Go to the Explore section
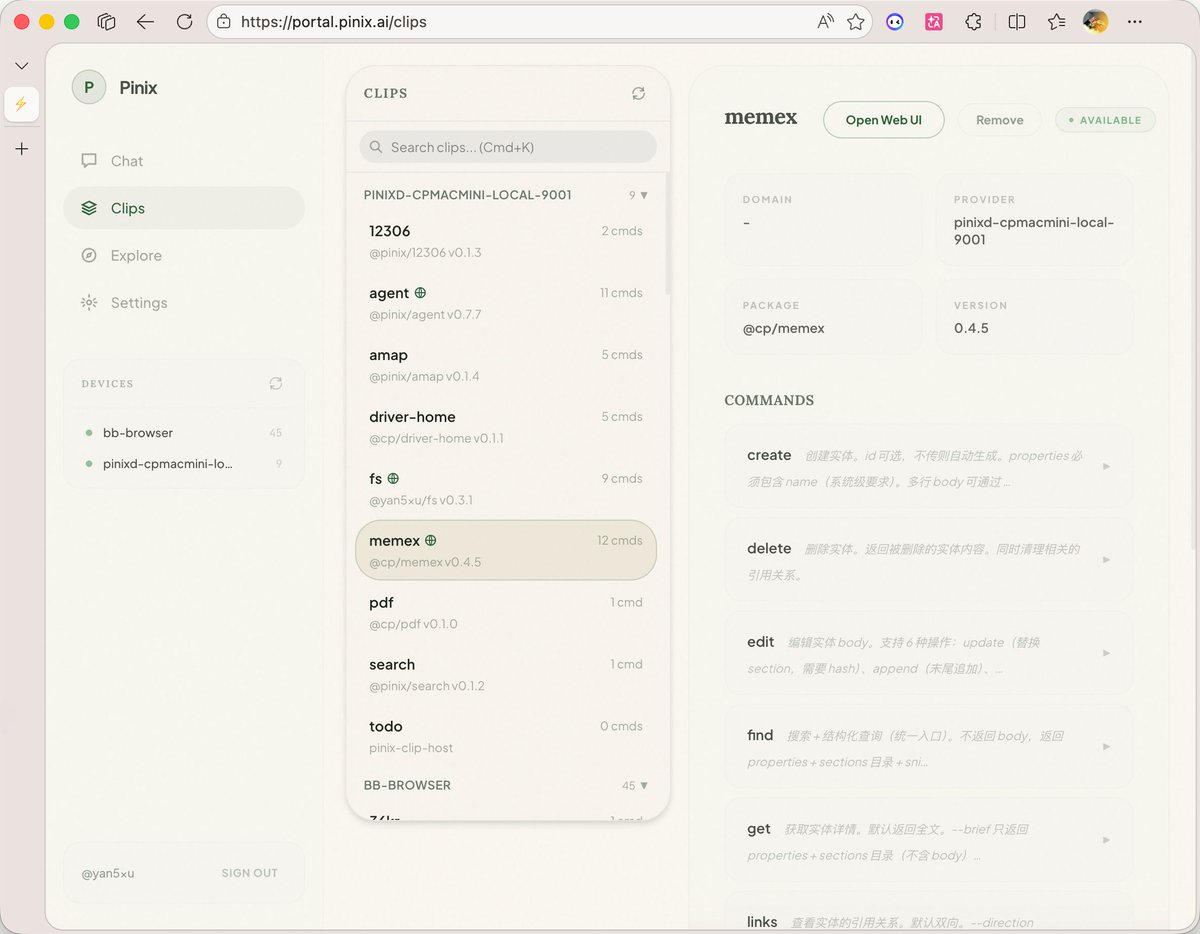Screen dimensions: 1200x934 tap(184, 255)
